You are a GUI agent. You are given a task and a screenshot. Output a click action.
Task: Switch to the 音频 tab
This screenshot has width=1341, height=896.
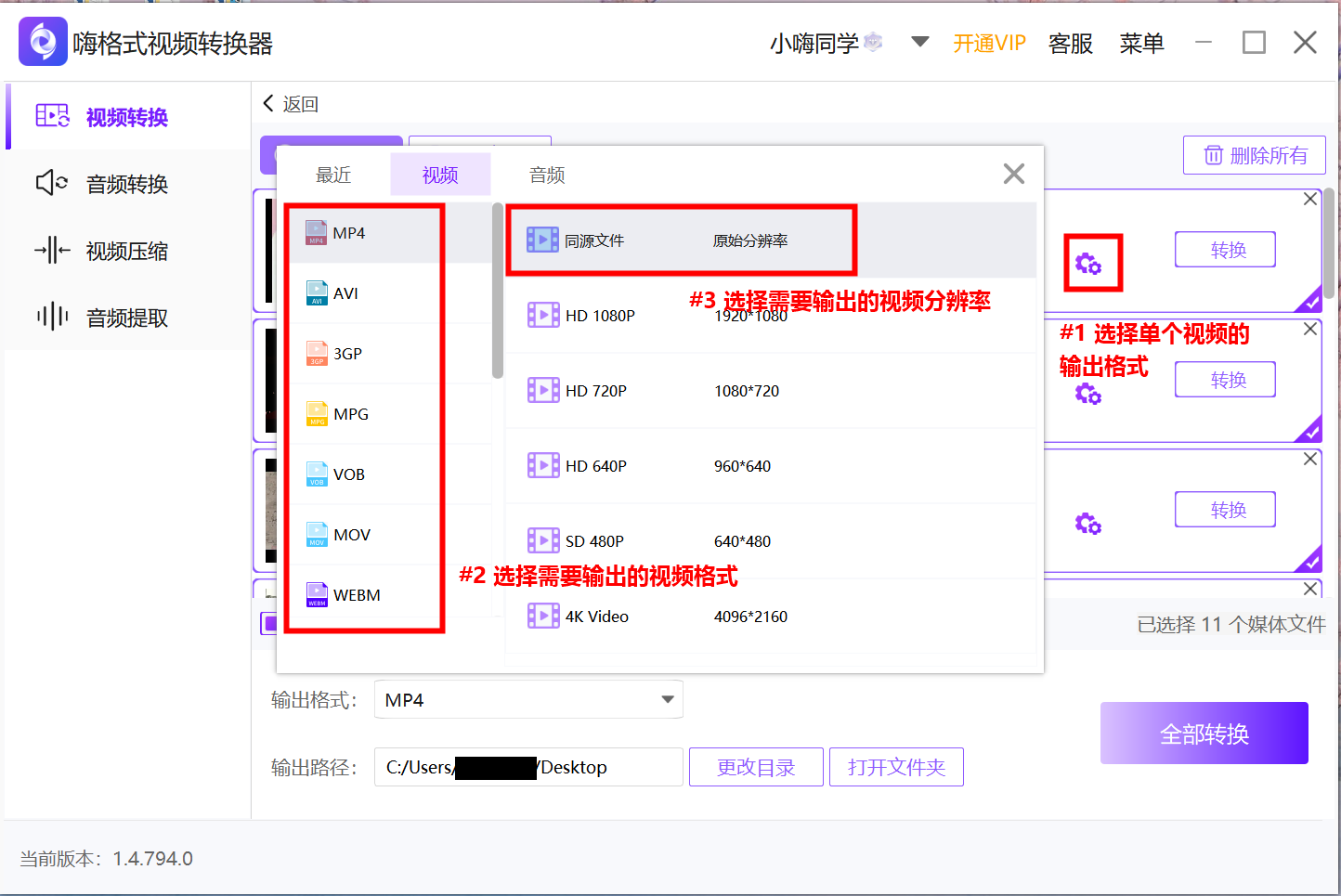[547, 175]
